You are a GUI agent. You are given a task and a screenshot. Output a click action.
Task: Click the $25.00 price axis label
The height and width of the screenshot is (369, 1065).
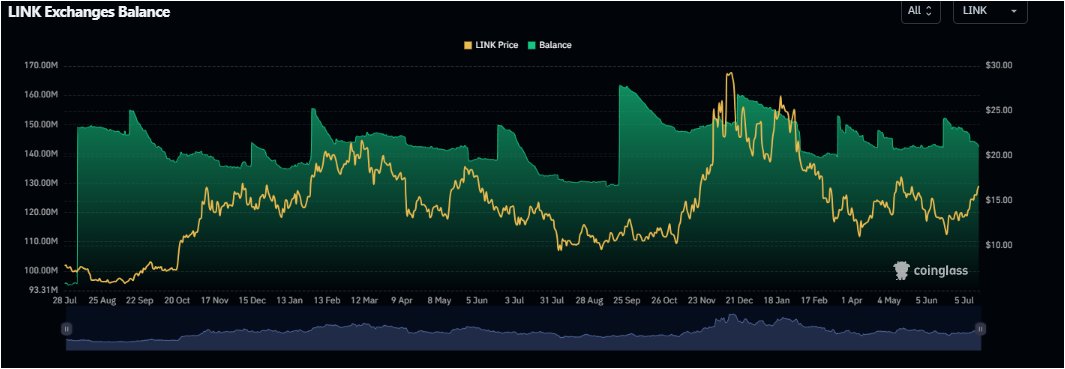coord(998,111)
